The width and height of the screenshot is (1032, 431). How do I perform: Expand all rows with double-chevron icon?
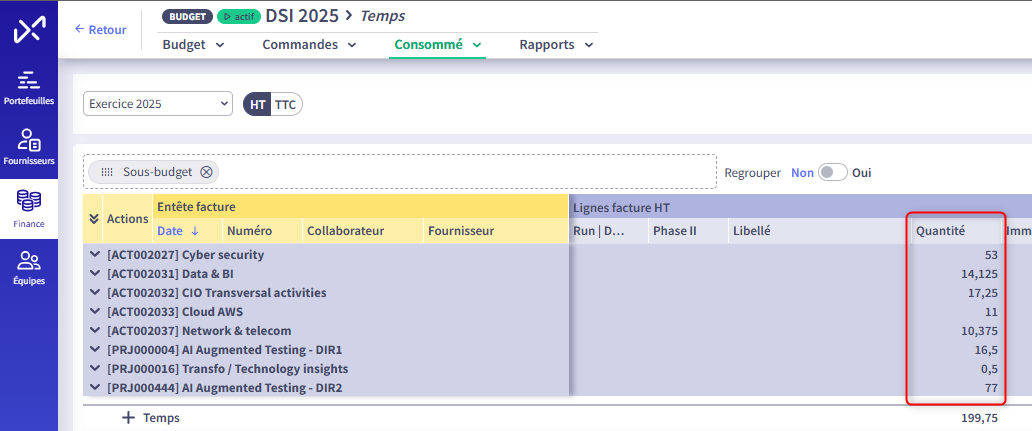94,219
